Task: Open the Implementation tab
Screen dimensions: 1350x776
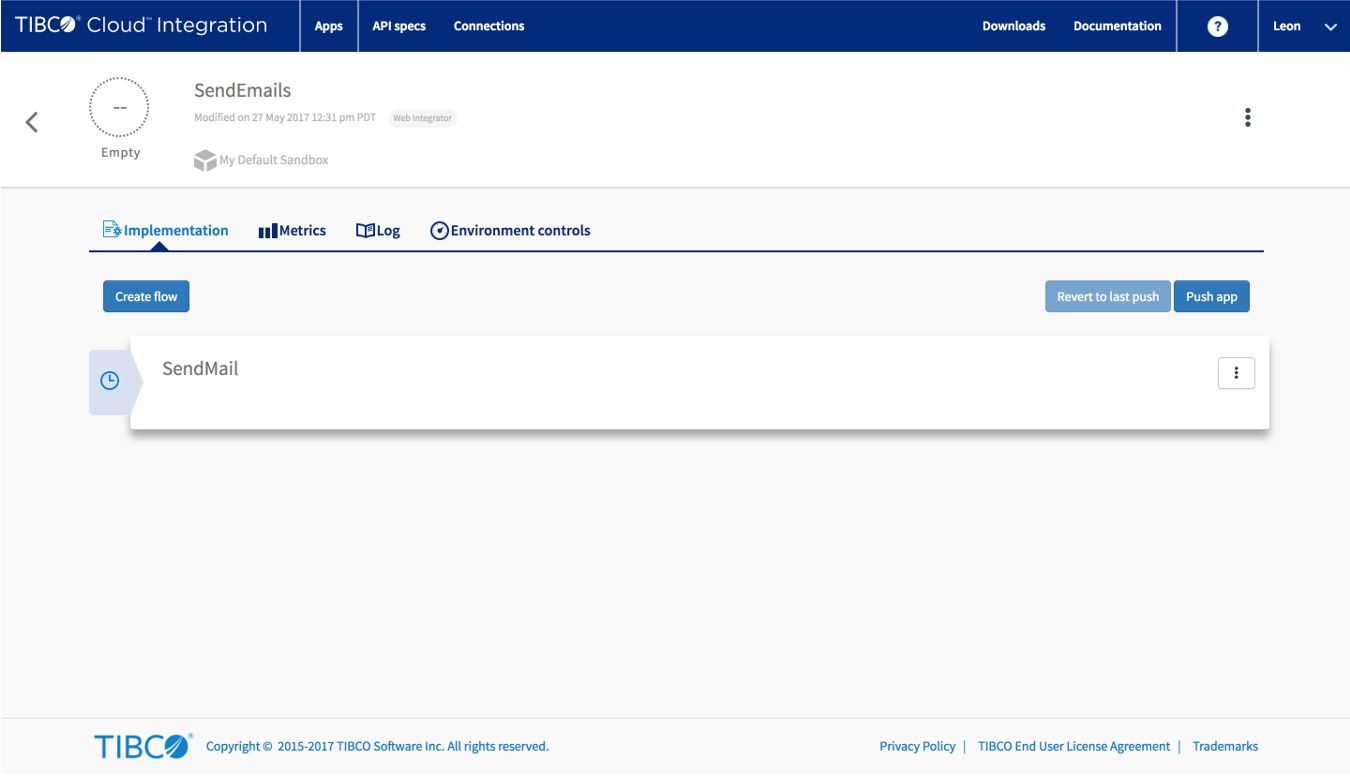Action: tap(166, 231)
